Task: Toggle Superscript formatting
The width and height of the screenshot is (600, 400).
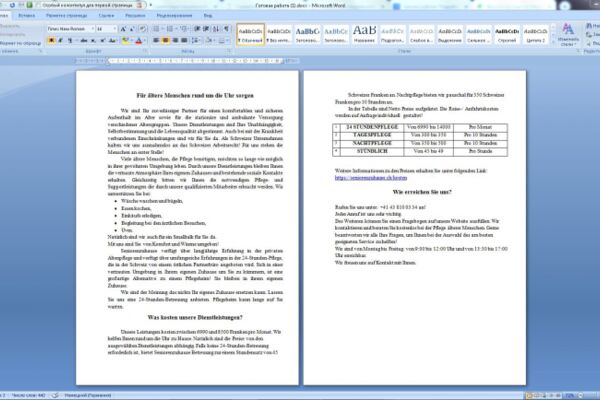Action: 103,41
